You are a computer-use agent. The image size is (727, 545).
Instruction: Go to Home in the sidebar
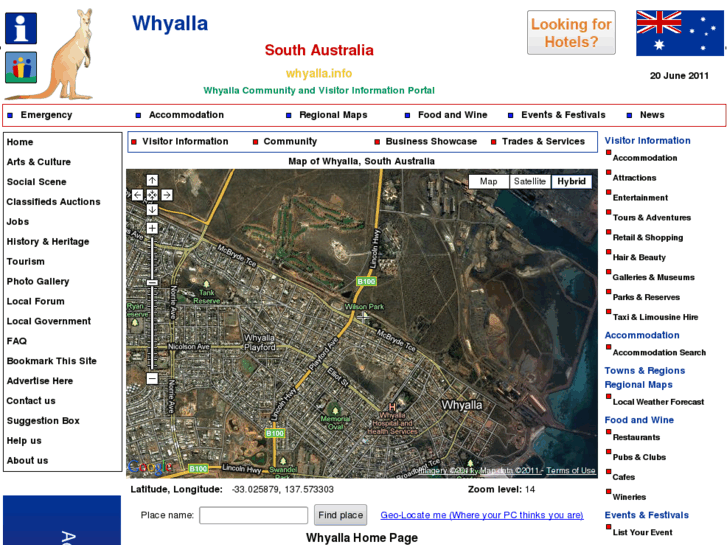point(20,142)
